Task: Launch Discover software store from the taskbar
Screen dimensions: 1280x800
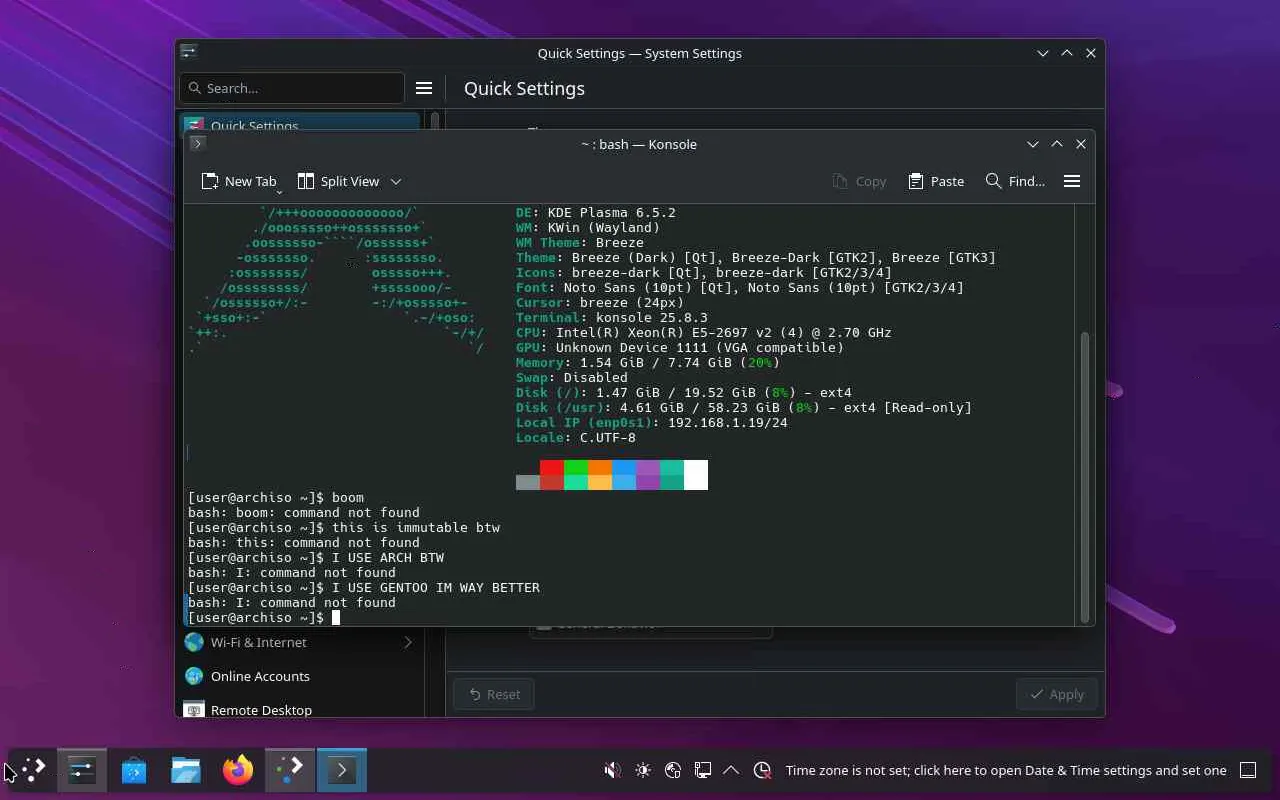Action: tap(134, 770)
